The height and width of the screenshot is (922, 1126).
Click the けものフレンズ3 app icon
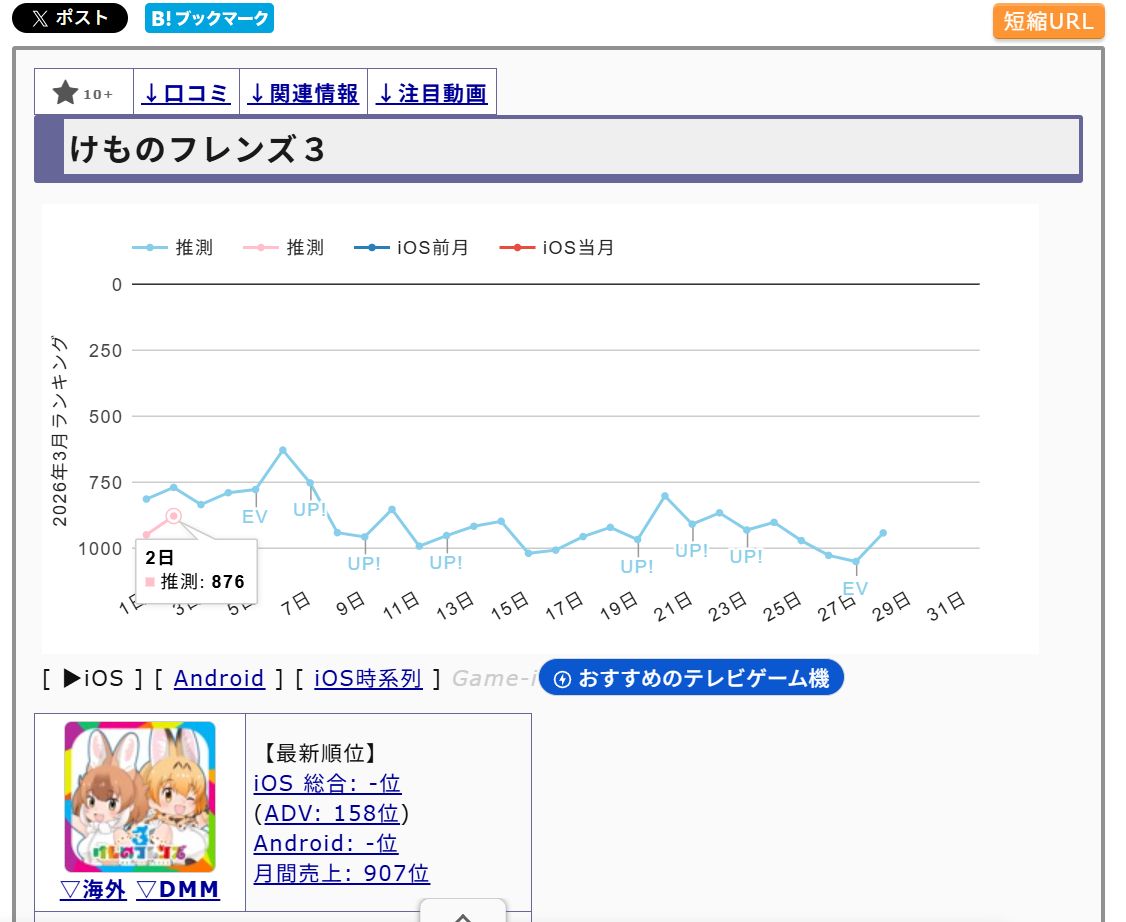click(140, 796)
